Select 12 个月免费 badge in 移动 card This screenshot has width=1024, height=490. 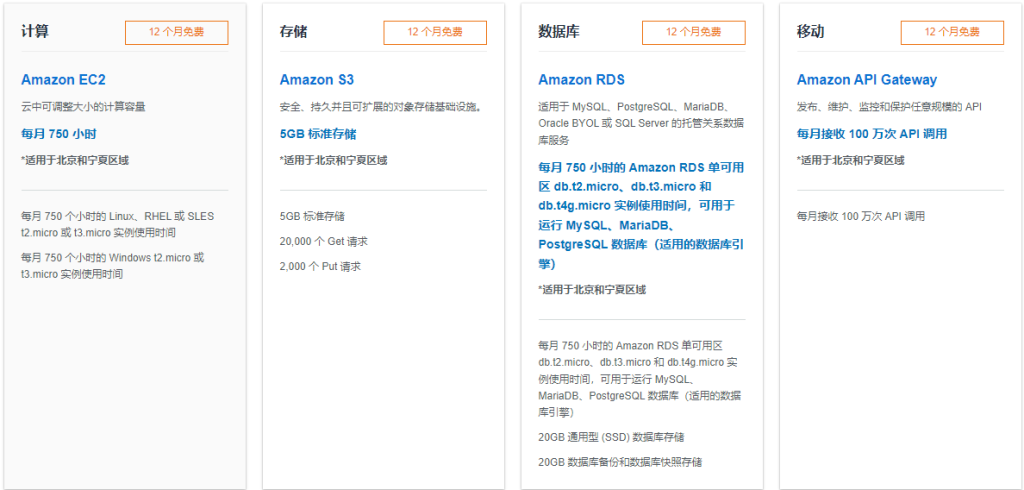point(952,32)
